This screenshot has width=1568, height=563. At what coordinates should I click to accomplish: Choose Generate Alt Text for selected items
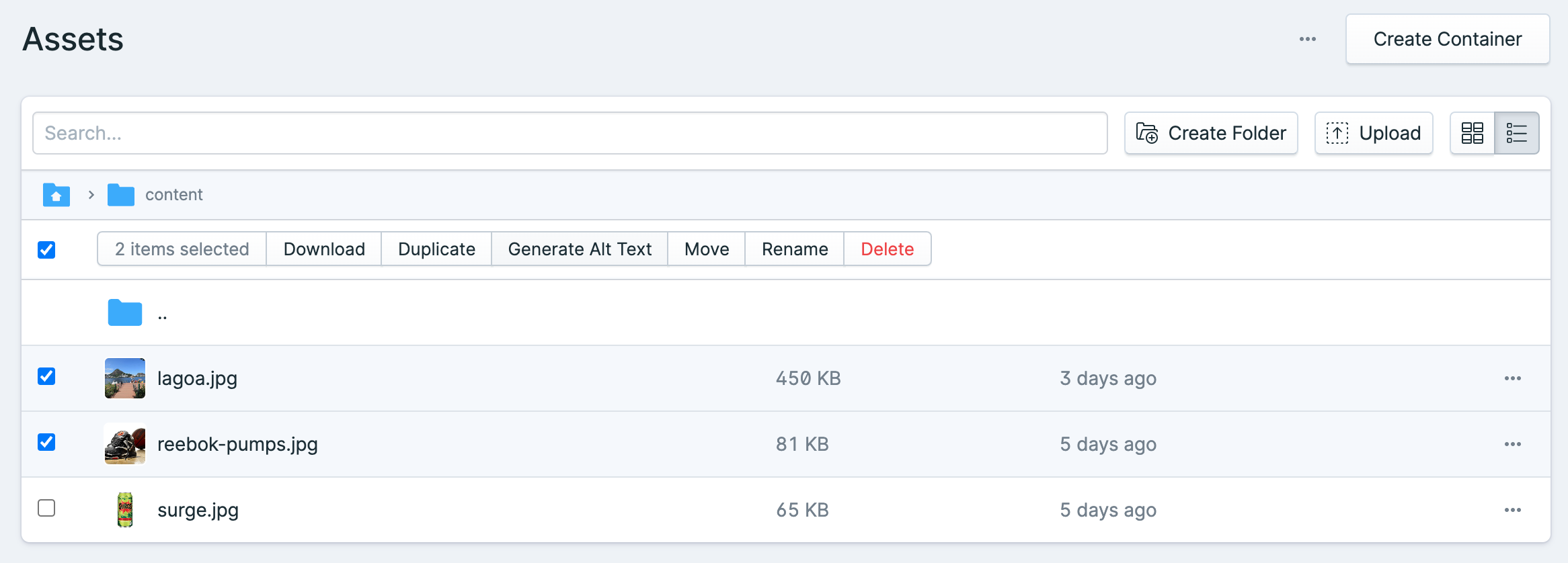point(580,249)
